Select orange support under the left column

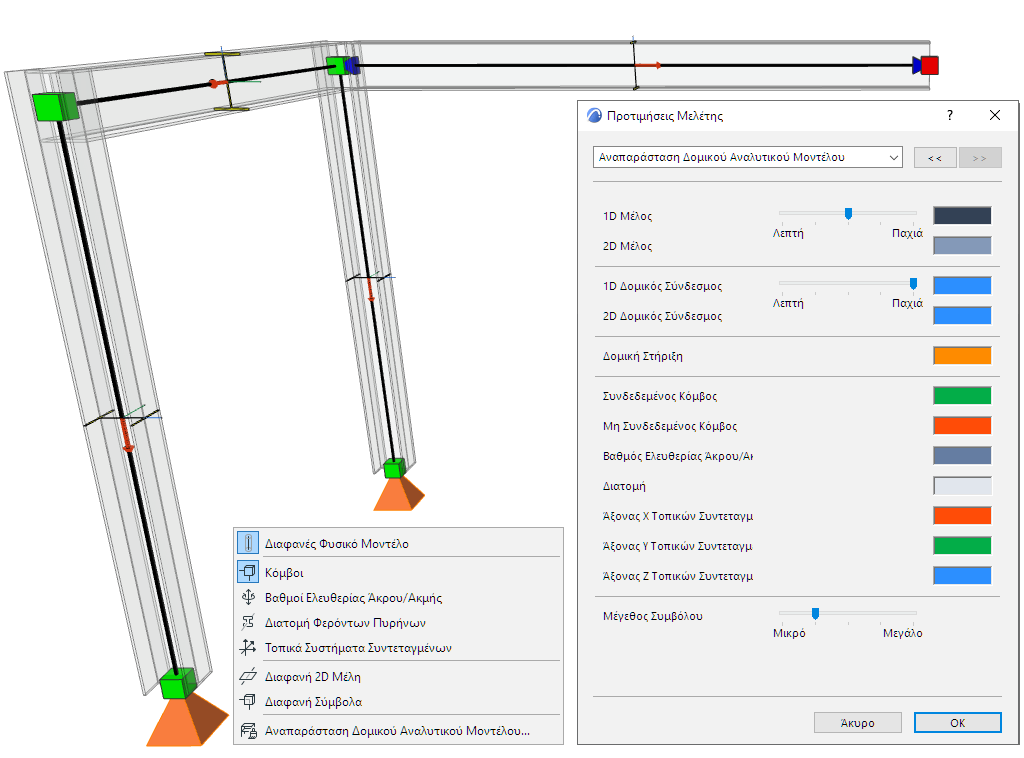(x=186, y=720)
